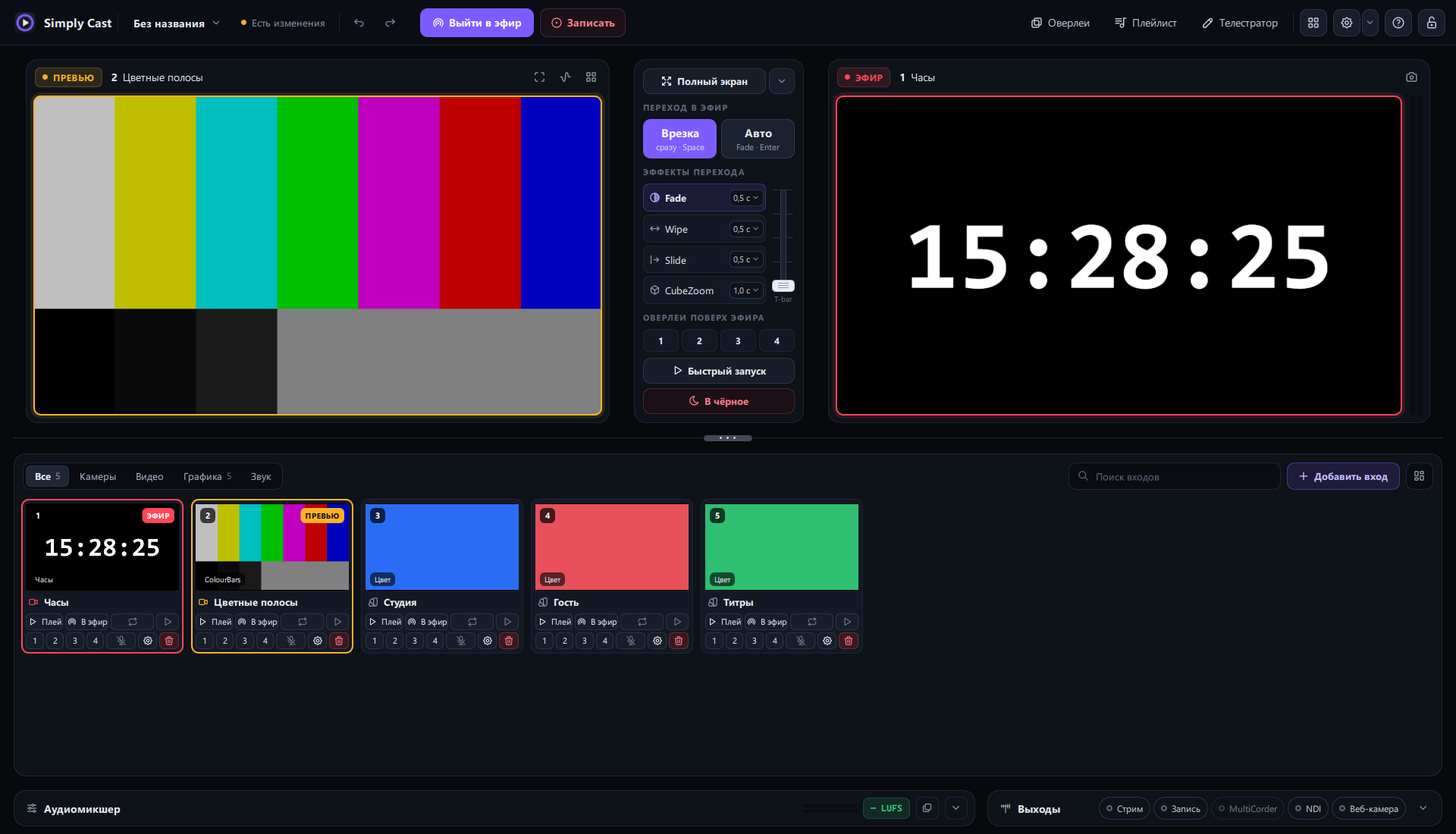Toggle the Стрим output
Screen dimensions: 1456x834
pos(1125,809)
